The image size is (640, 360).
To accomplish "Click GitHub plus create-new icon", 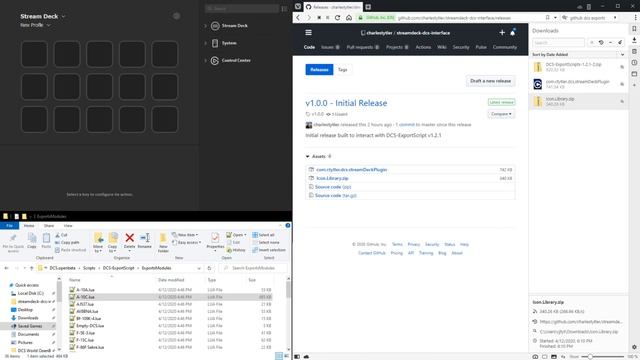I will point(502,33).
